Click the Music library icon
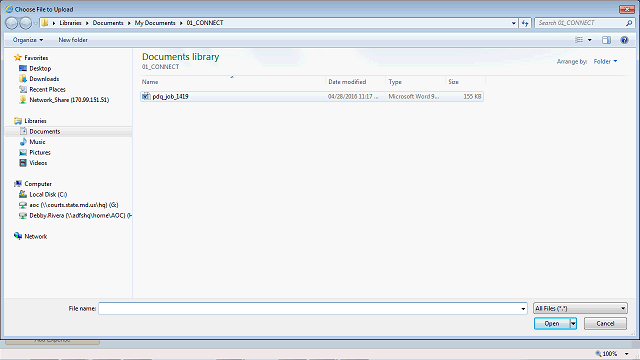Viewport: 640px width, 360px height. [x=23, y=142]
